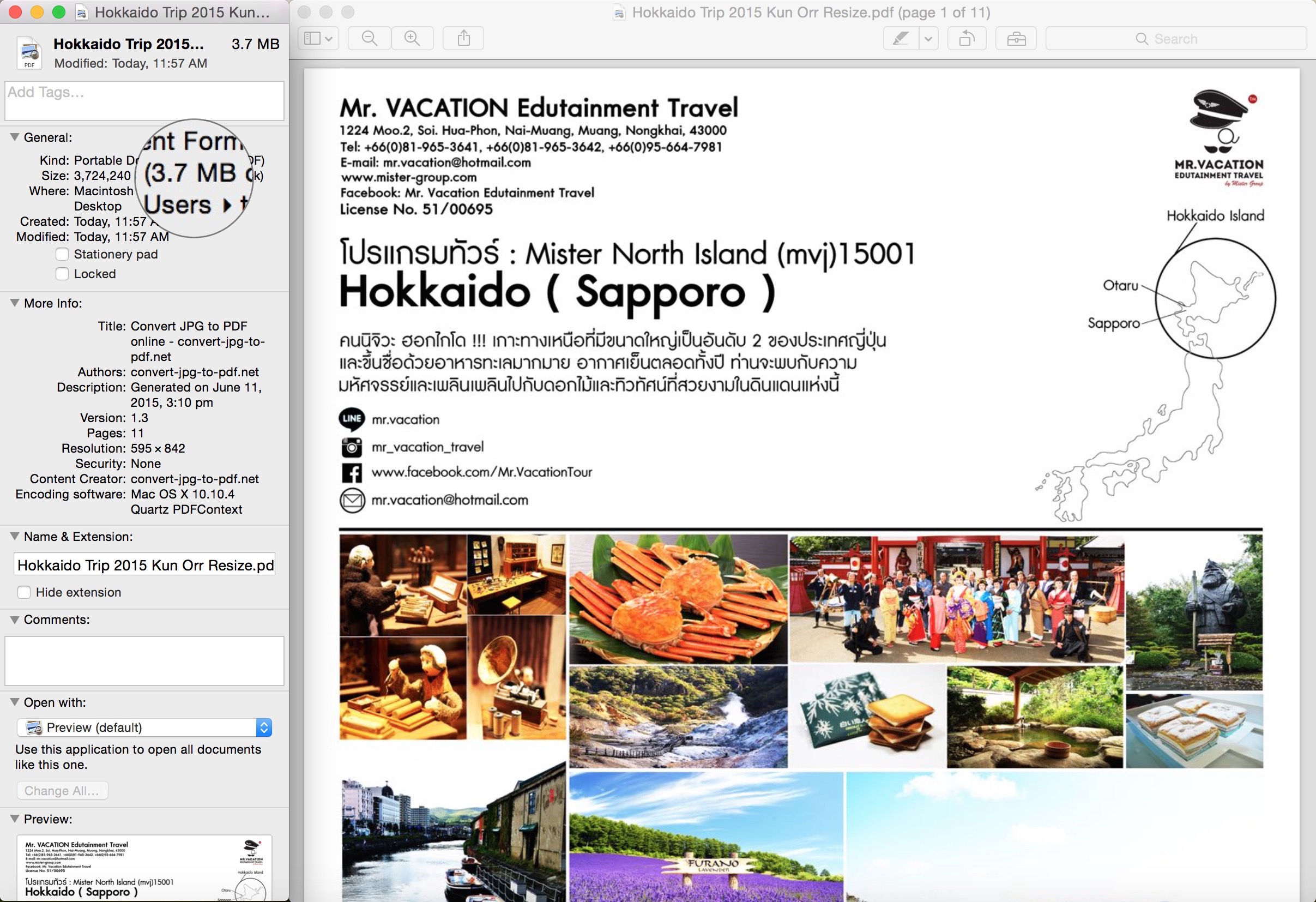Open the highlight color dropdown arrow
The image size is (1316, 902).
tap(929, 39)
